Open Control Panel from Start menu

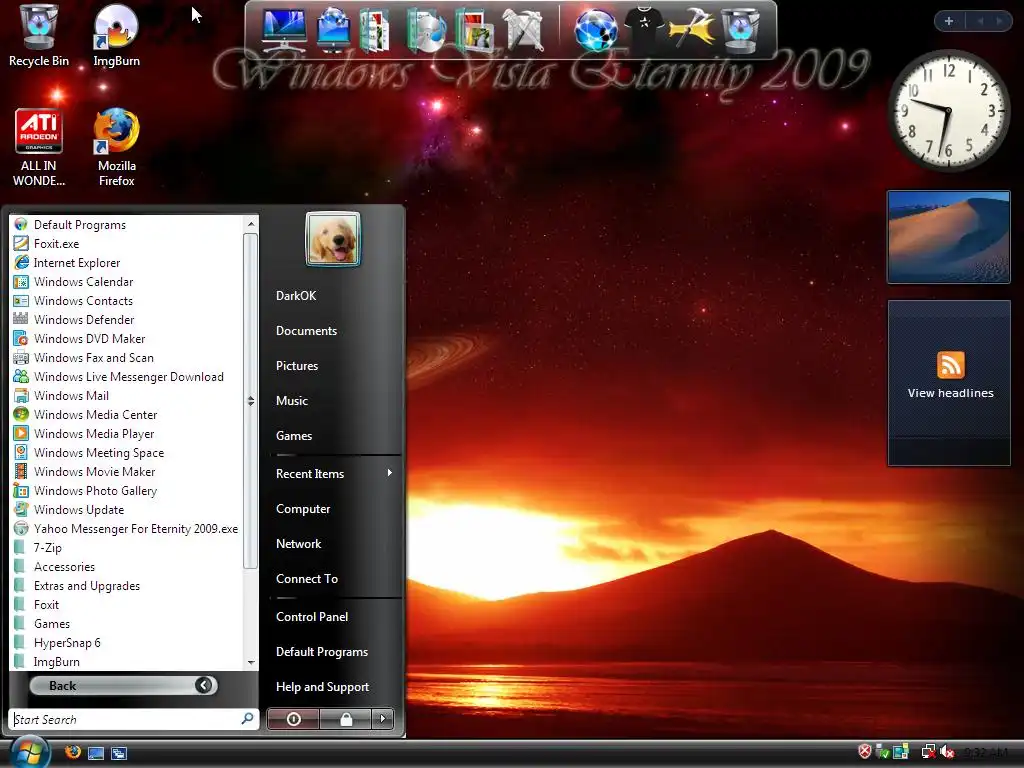point(312,616)
